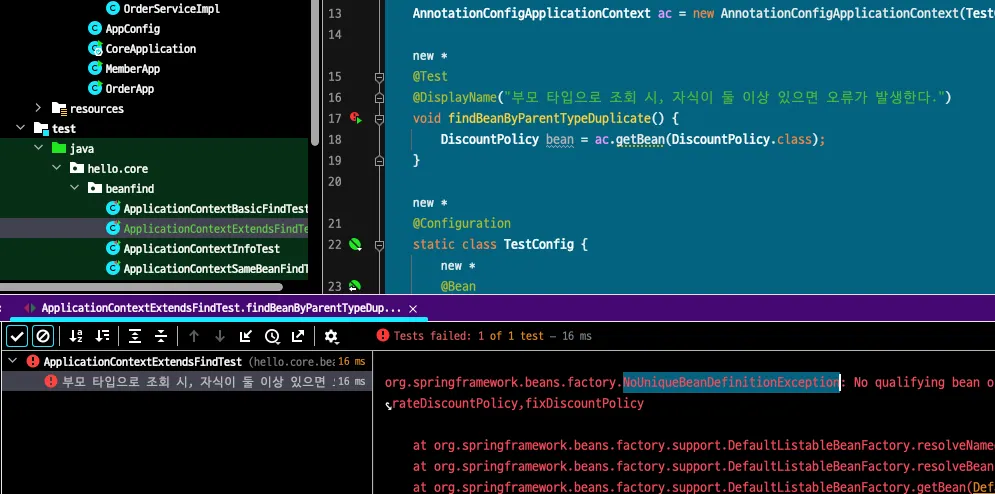
Task: Toggle code fold marker on line 16
Action: 379,98
